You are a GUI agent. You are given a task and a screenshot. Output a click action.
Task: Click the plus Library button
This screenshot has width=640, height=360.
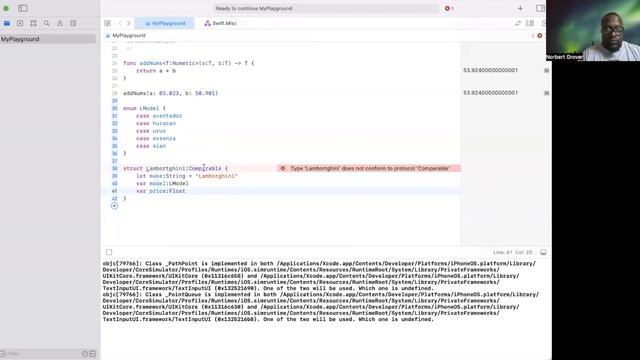click(x=520, y=8)
